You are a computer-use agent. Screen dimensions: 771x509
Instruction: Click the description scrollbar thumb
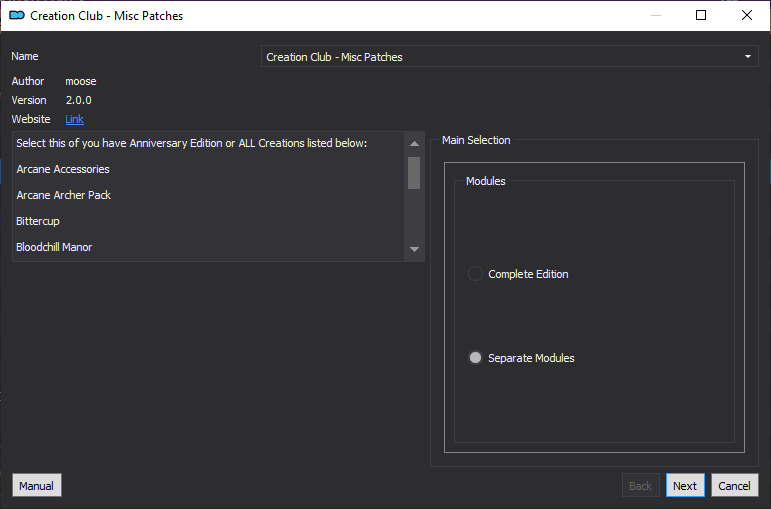pyautogui.click(x=414, y=173)
